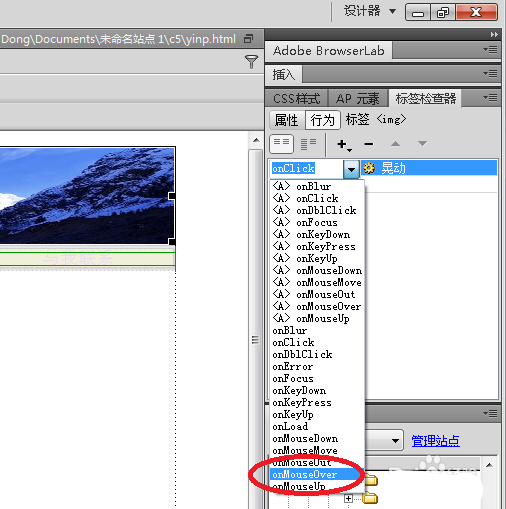Select the 行为 button

(322, 120)
